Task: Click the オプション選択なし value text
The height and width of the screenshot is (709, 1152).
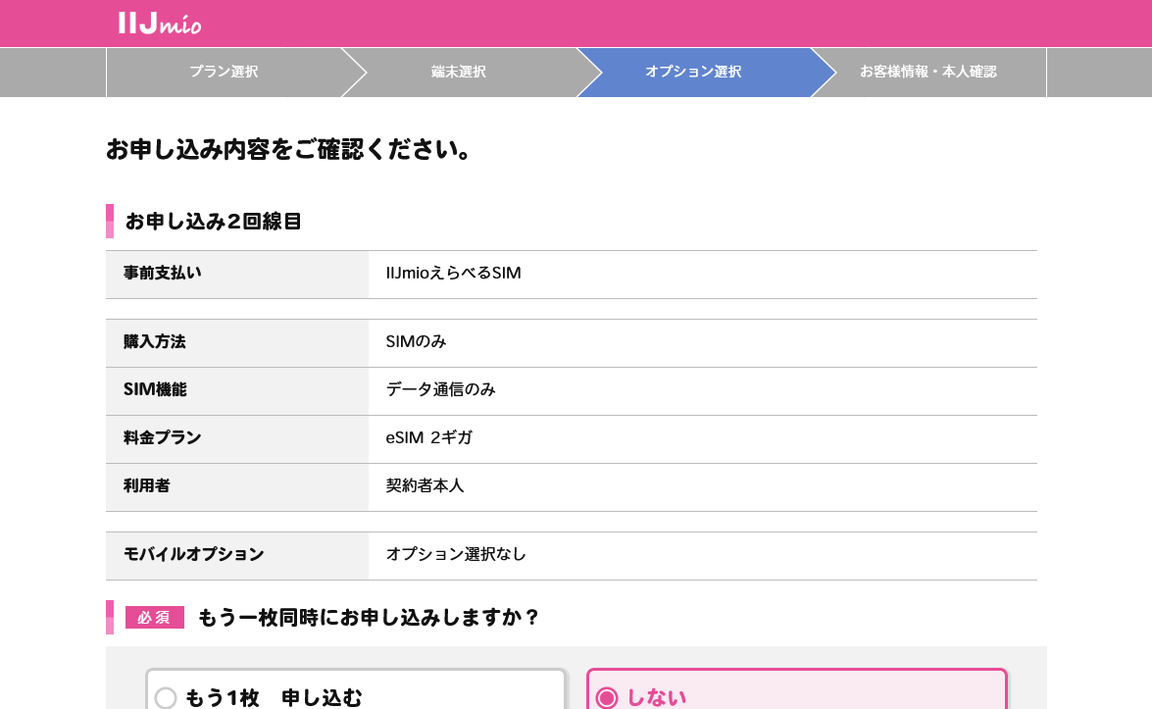Action: point(456,554)
